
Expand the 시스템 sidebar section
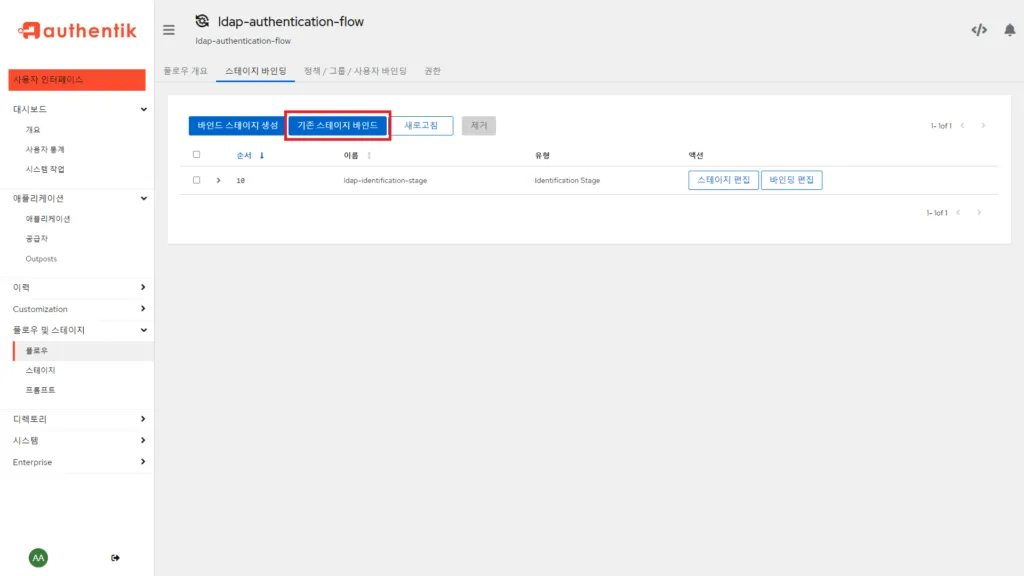click(142, 441)
